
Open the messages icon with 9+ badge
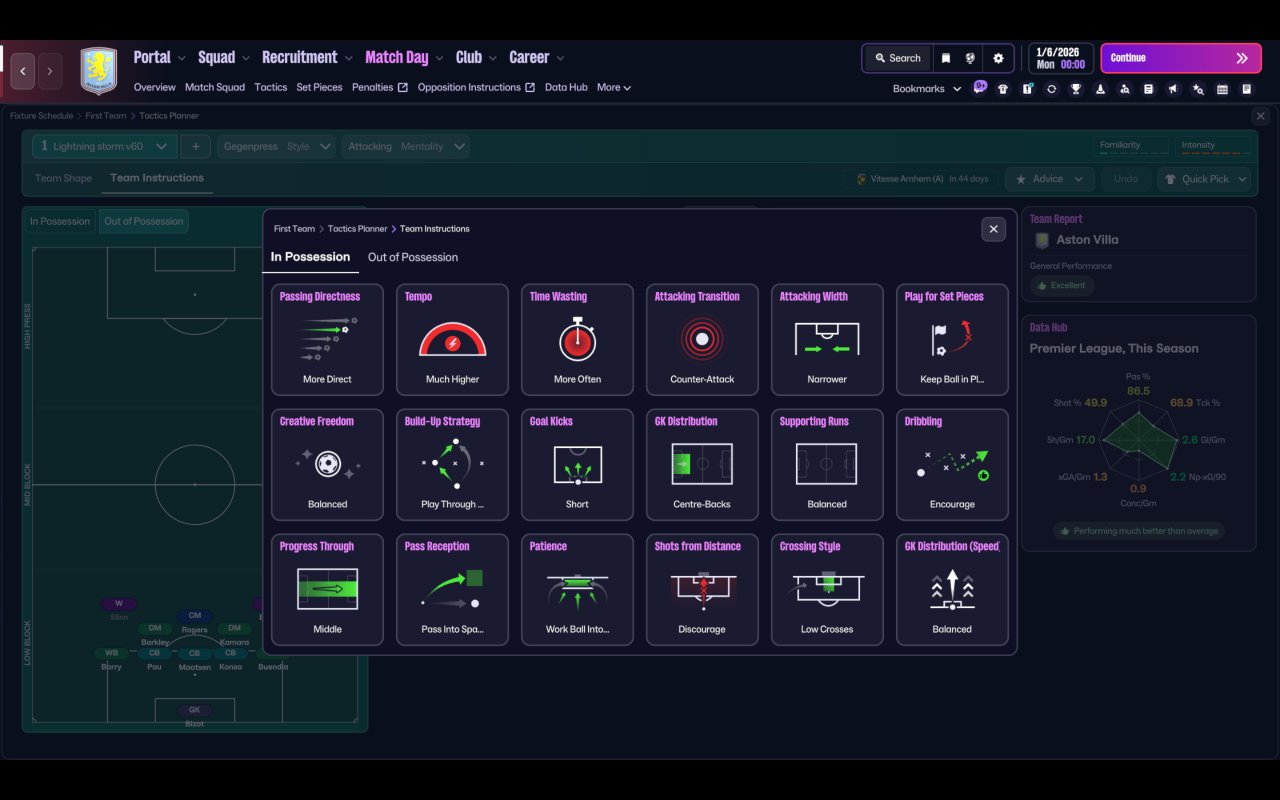(x=979, y=88)
